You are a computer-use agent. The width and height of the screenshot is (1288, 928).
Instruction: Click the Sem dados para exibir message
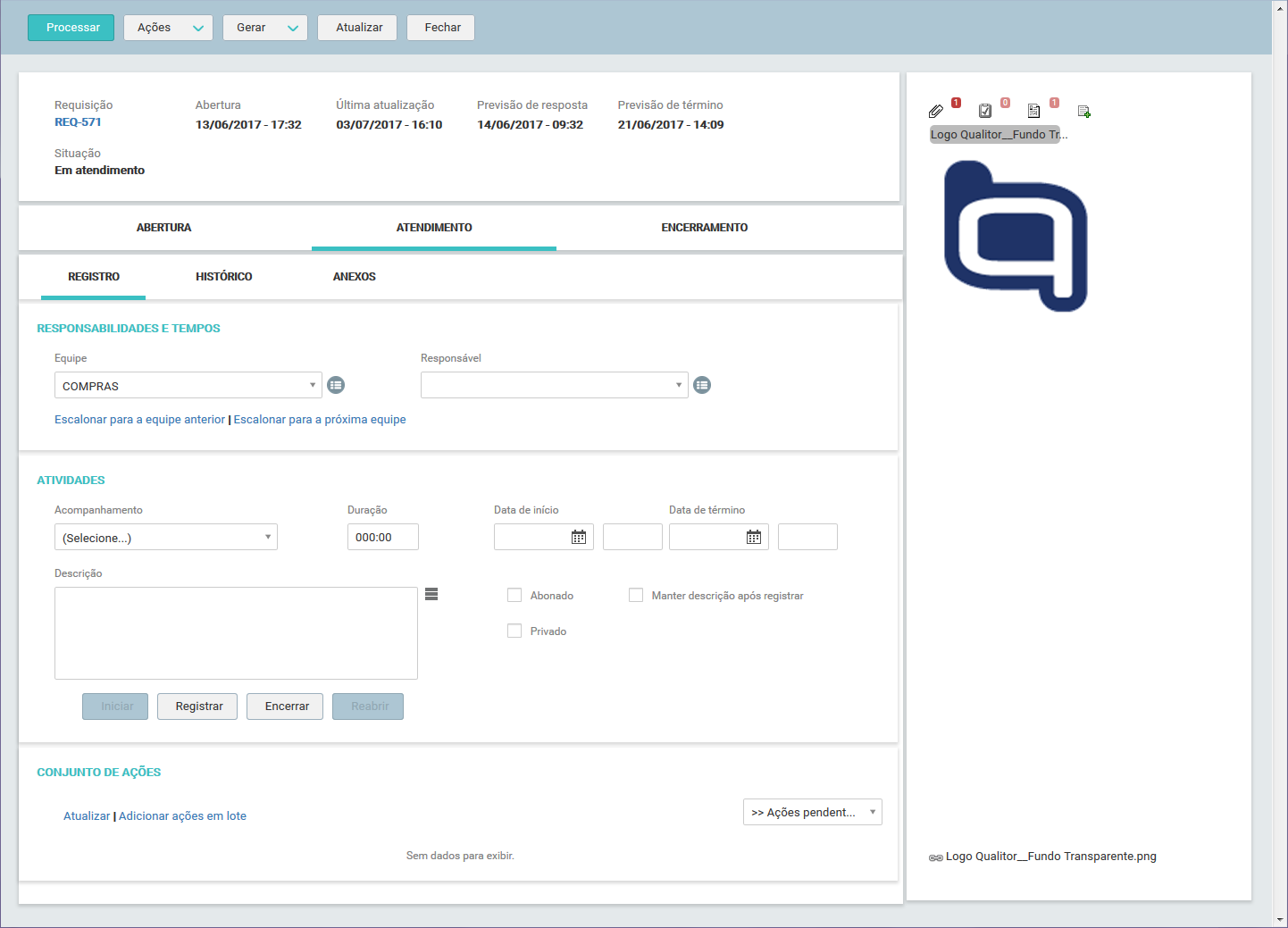coord(460,856)
